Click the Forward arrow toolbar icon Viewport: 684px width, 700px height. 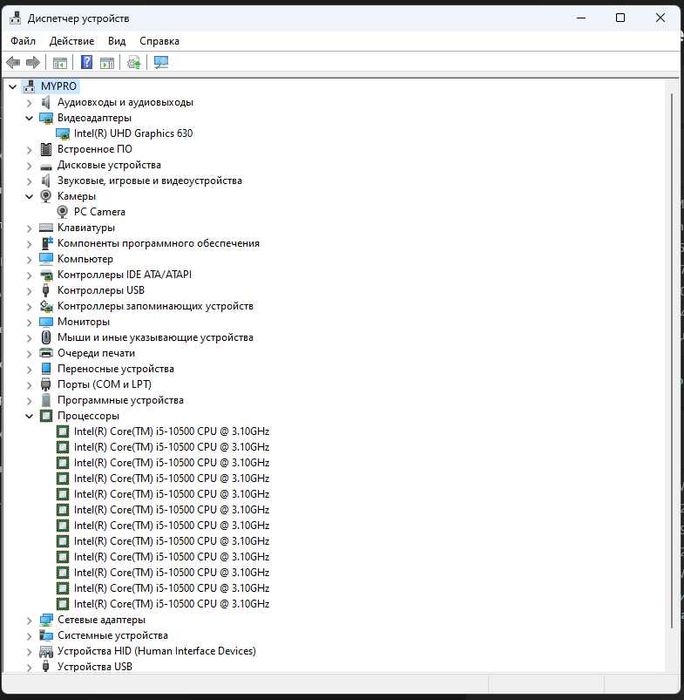[x=33, y=62]
